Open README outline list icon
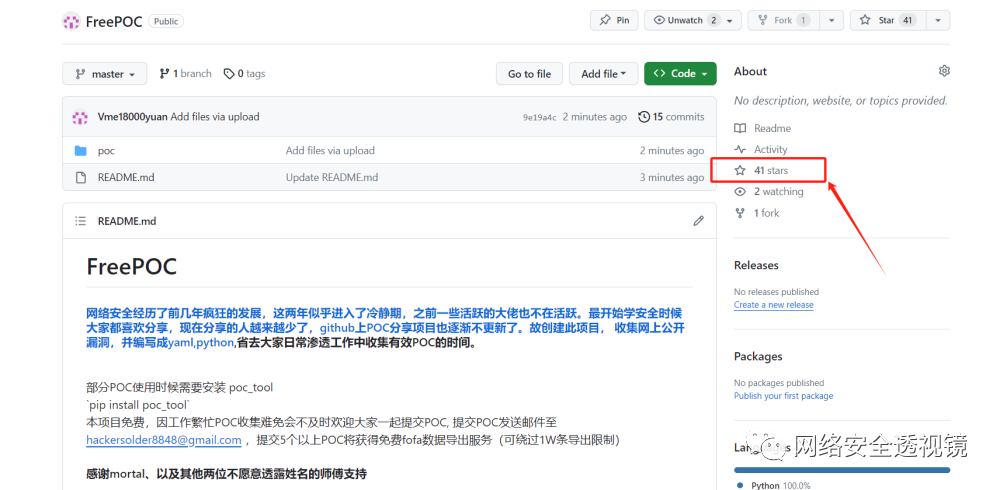The height and width of the screenshot is (490, 1000). click(80, 221)
